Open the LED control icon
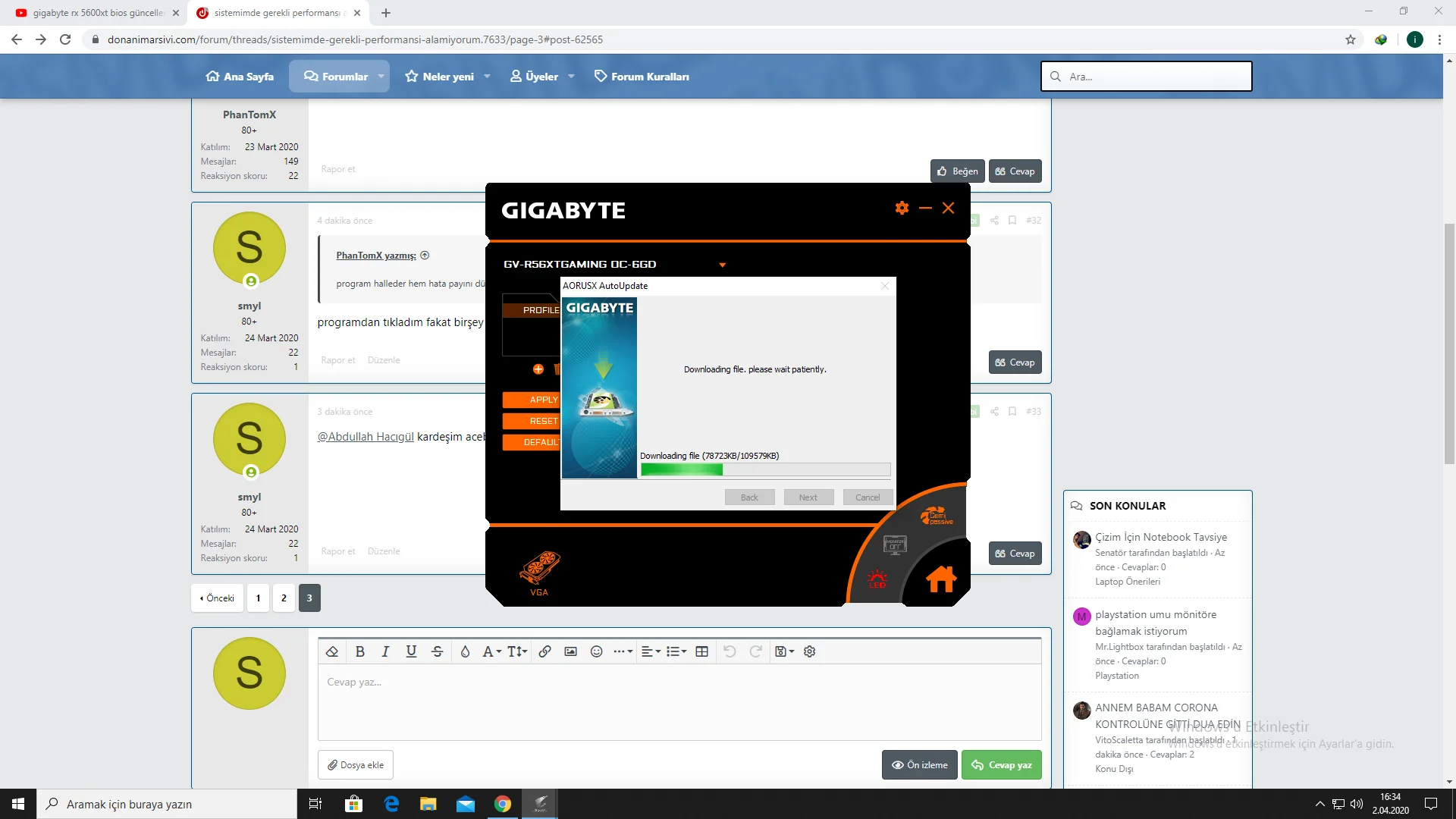This screenshot has width=1456, height=819. [x=877, y=579]
